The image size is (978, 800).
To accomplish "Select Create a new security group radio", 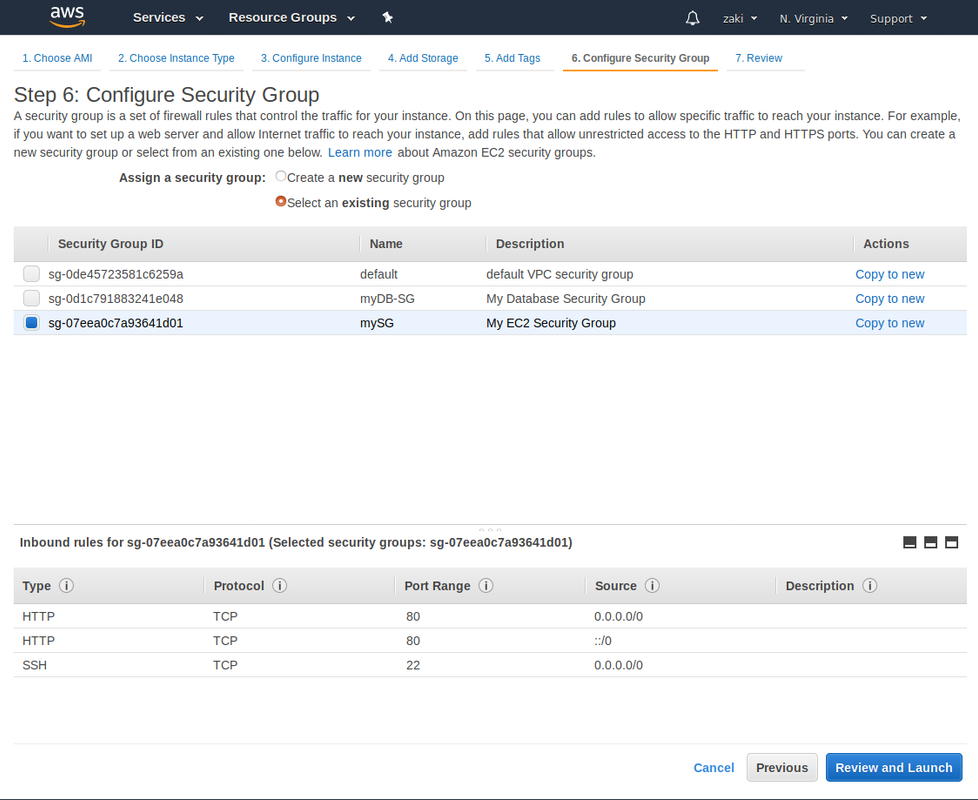I will [x=280, y=177].
